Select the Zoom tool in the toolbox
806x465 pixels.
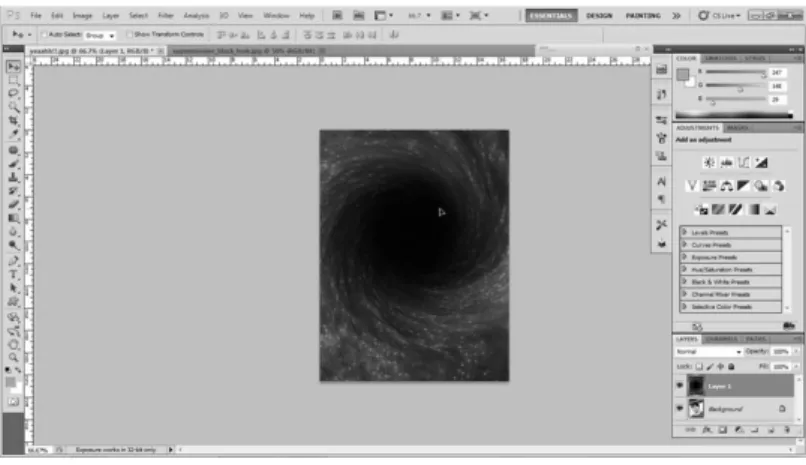(x=13, y=358)
